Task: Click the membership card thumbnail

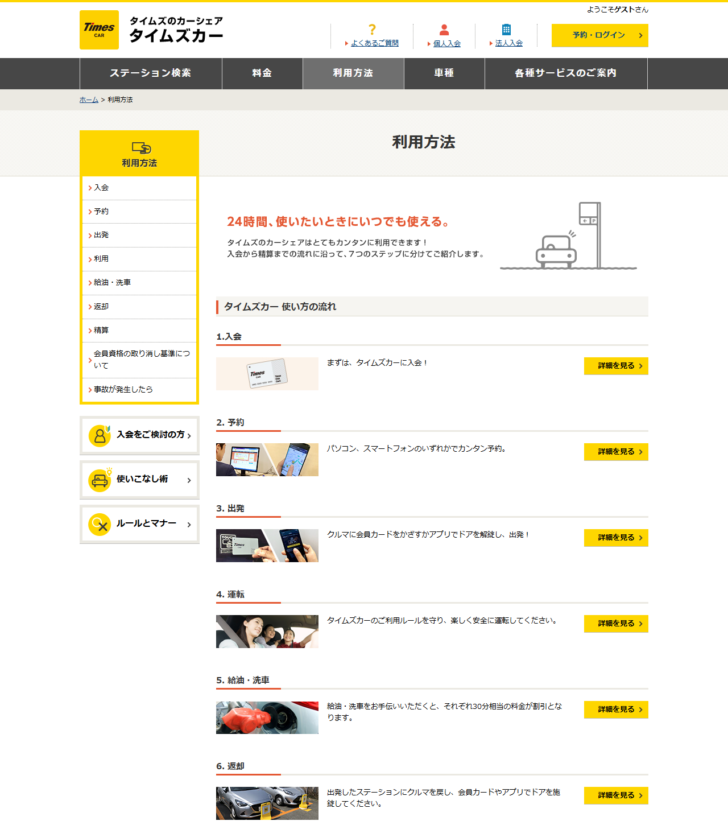Action: pyautogui.click(x=267, y=374)
